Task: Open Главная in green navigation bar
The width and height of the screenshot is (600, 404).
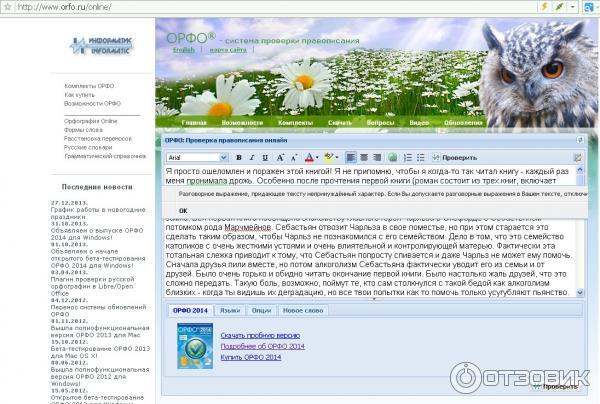Action: point(194,122)
